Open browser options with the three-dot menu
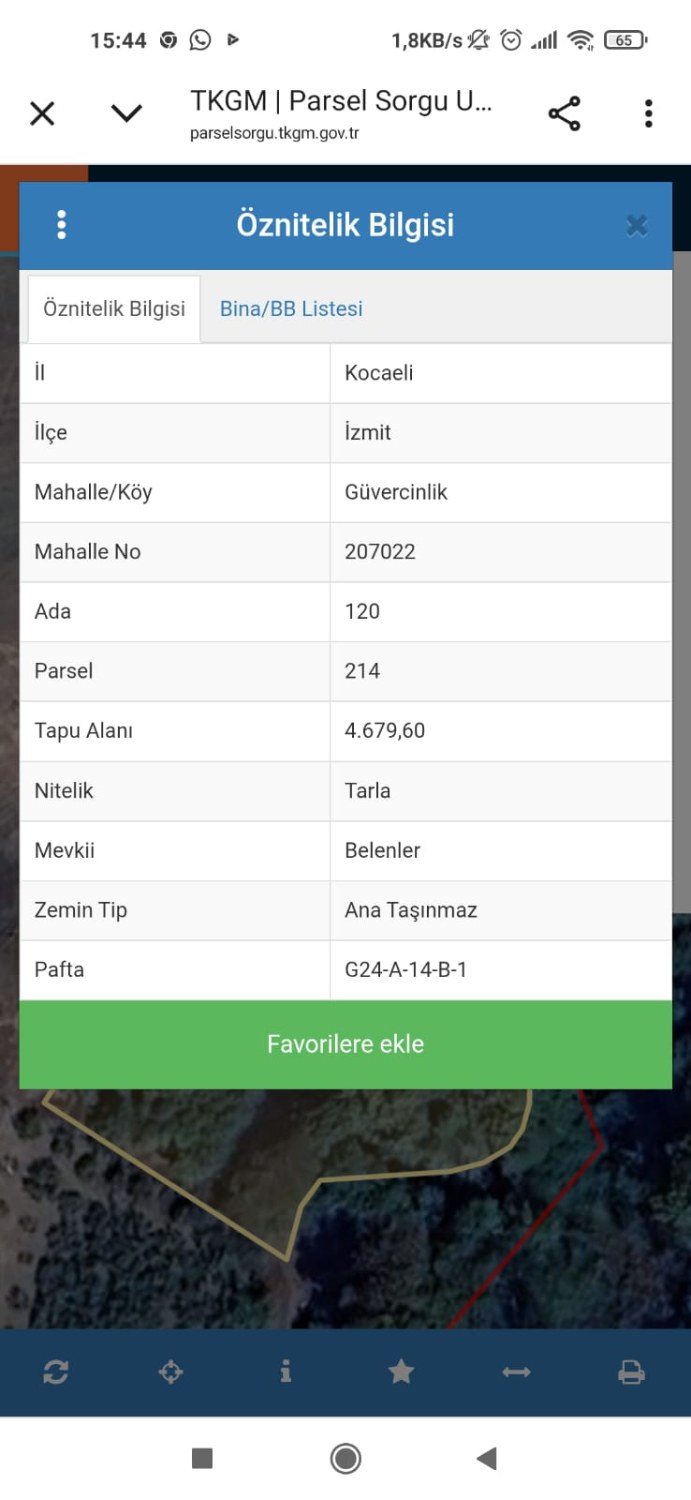691x1500 pixels. coord(648,113)
